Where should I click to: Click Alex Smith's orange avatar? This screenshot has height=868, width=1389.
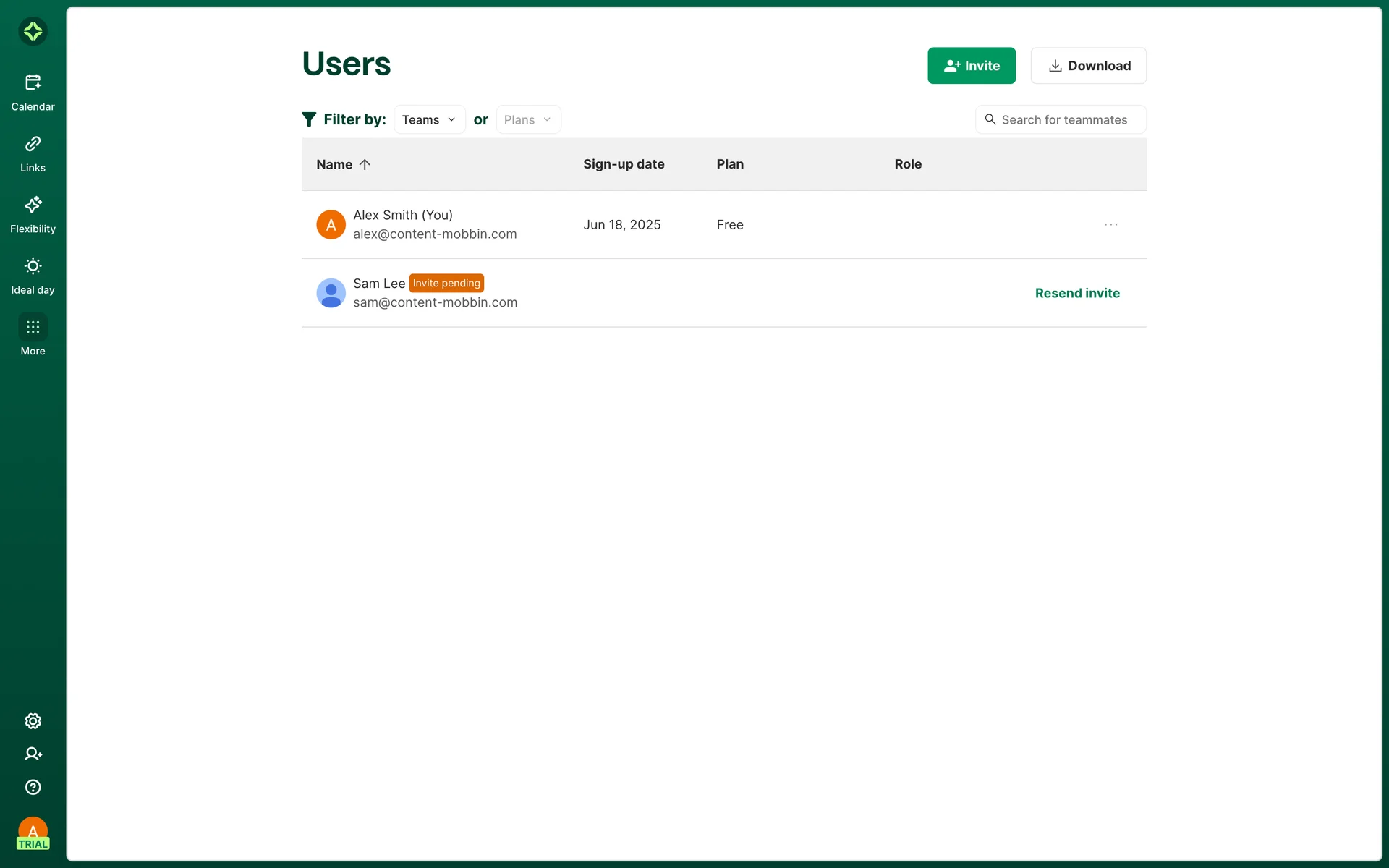[x=331, y=225]
